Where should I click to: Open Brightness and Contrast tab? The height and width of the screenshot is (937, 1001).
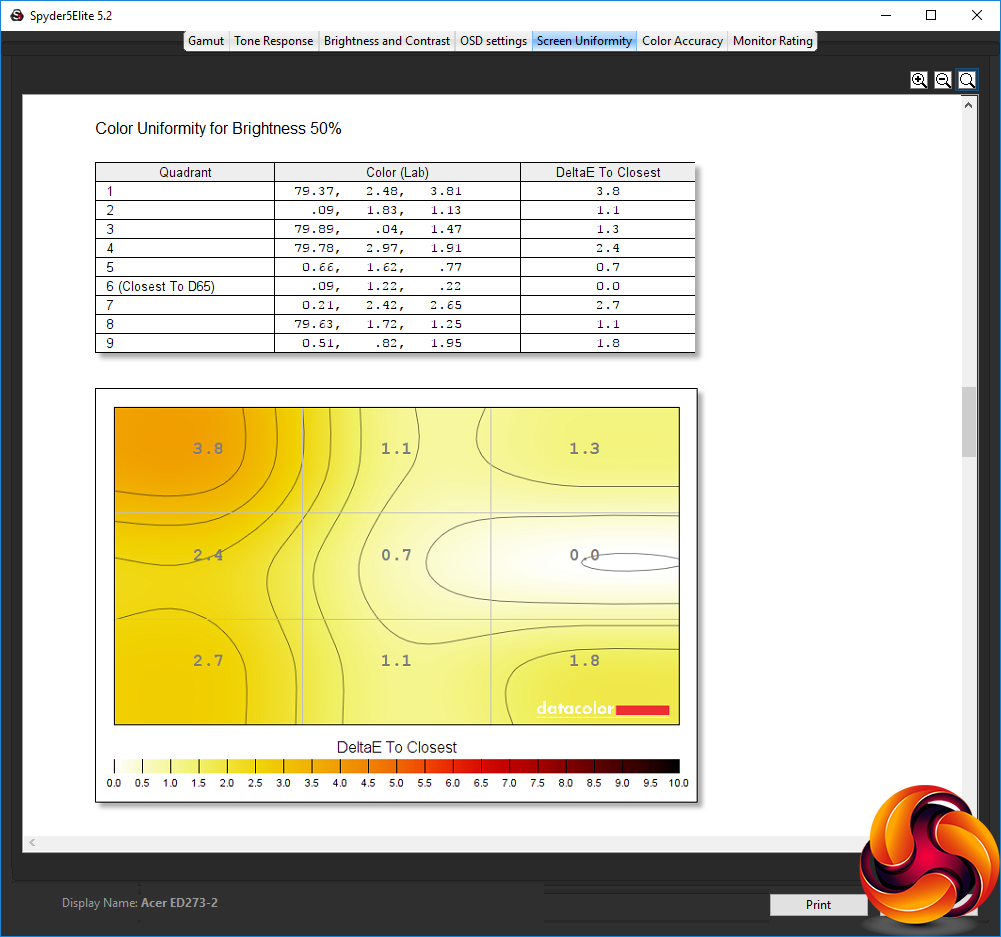[386, 41]
